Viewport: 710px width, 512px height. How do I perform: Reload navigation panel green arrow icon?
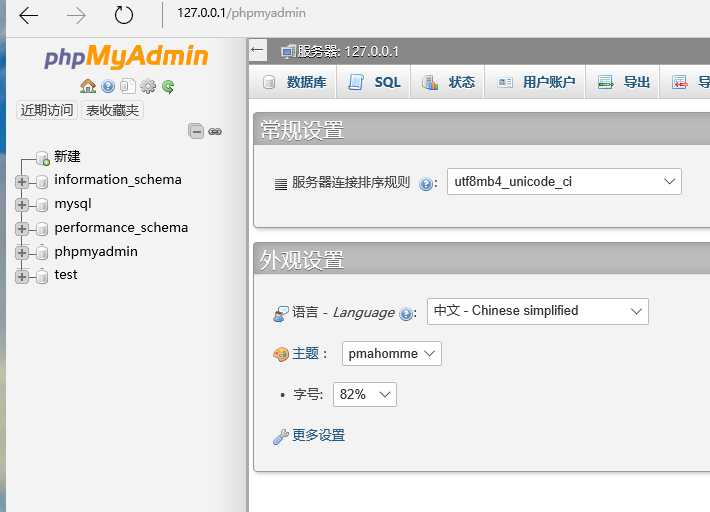pos(168,86)
